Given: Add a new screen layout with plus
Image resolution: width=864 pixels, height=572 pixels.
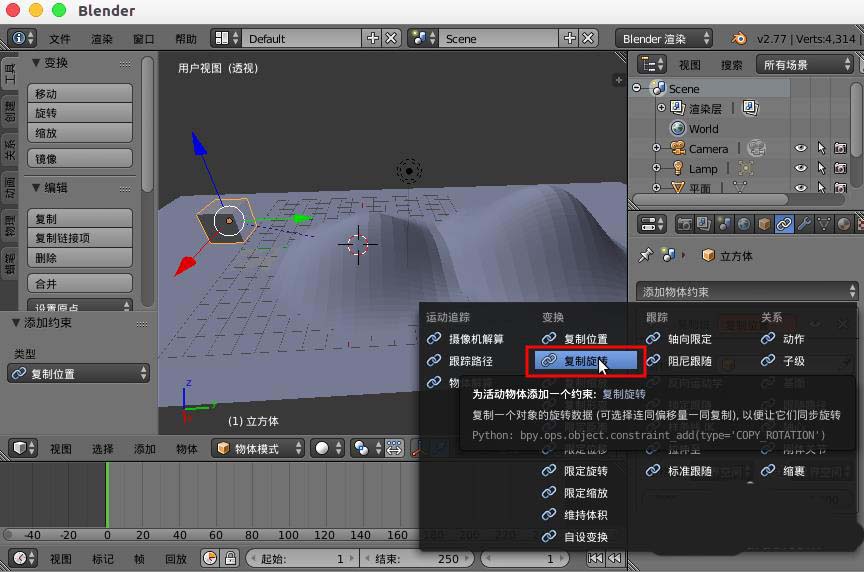Looking at the screenshot, I should [x=372, y=38].
